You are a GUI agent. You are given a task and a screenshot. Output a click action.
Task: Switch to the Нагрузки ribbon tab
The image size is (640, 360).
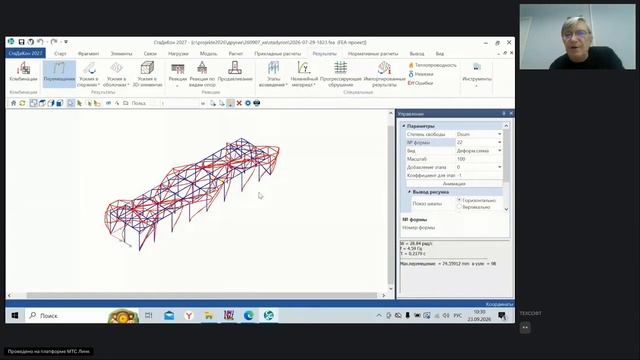coord(178,53)
